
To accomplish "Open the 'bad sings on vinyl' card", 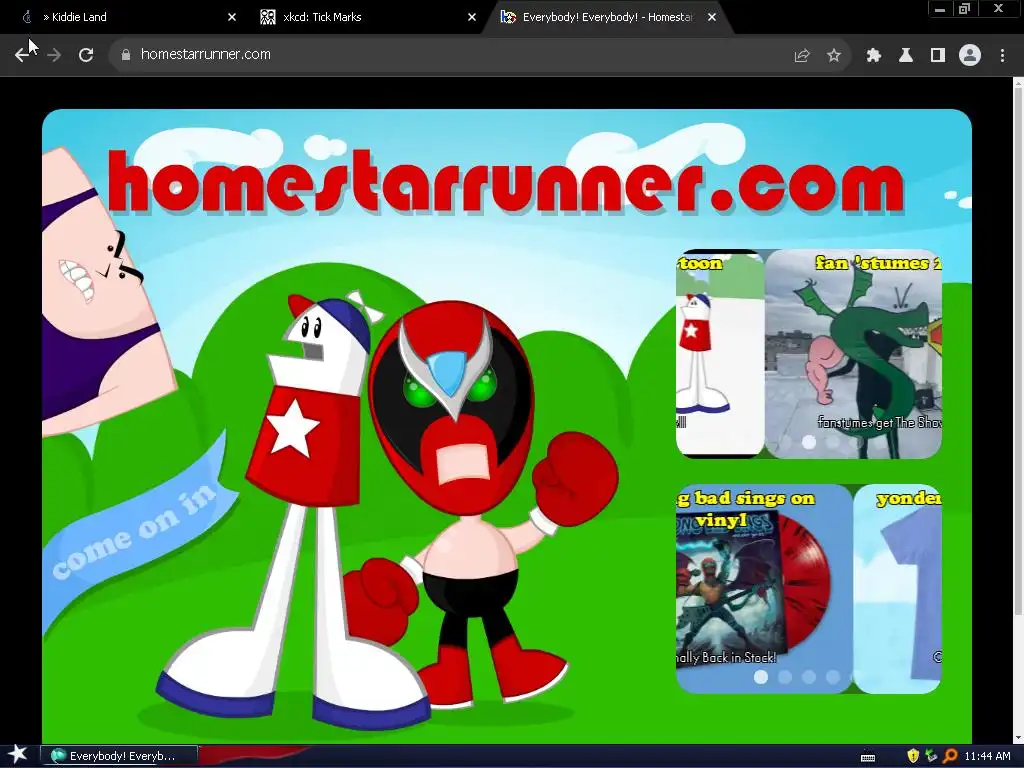I will click(764, 589).
